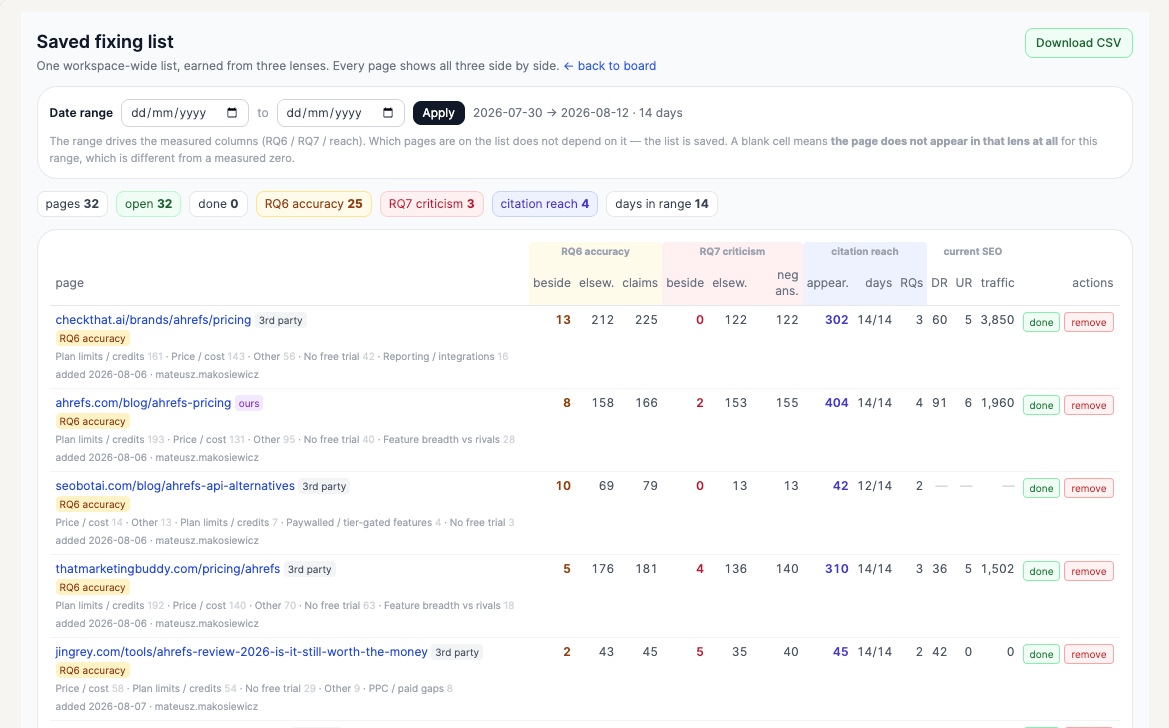Mark thatmarketingbuddy.com row as done
This screenshot has width=1169, height=728.
[x=1042, y=571]
